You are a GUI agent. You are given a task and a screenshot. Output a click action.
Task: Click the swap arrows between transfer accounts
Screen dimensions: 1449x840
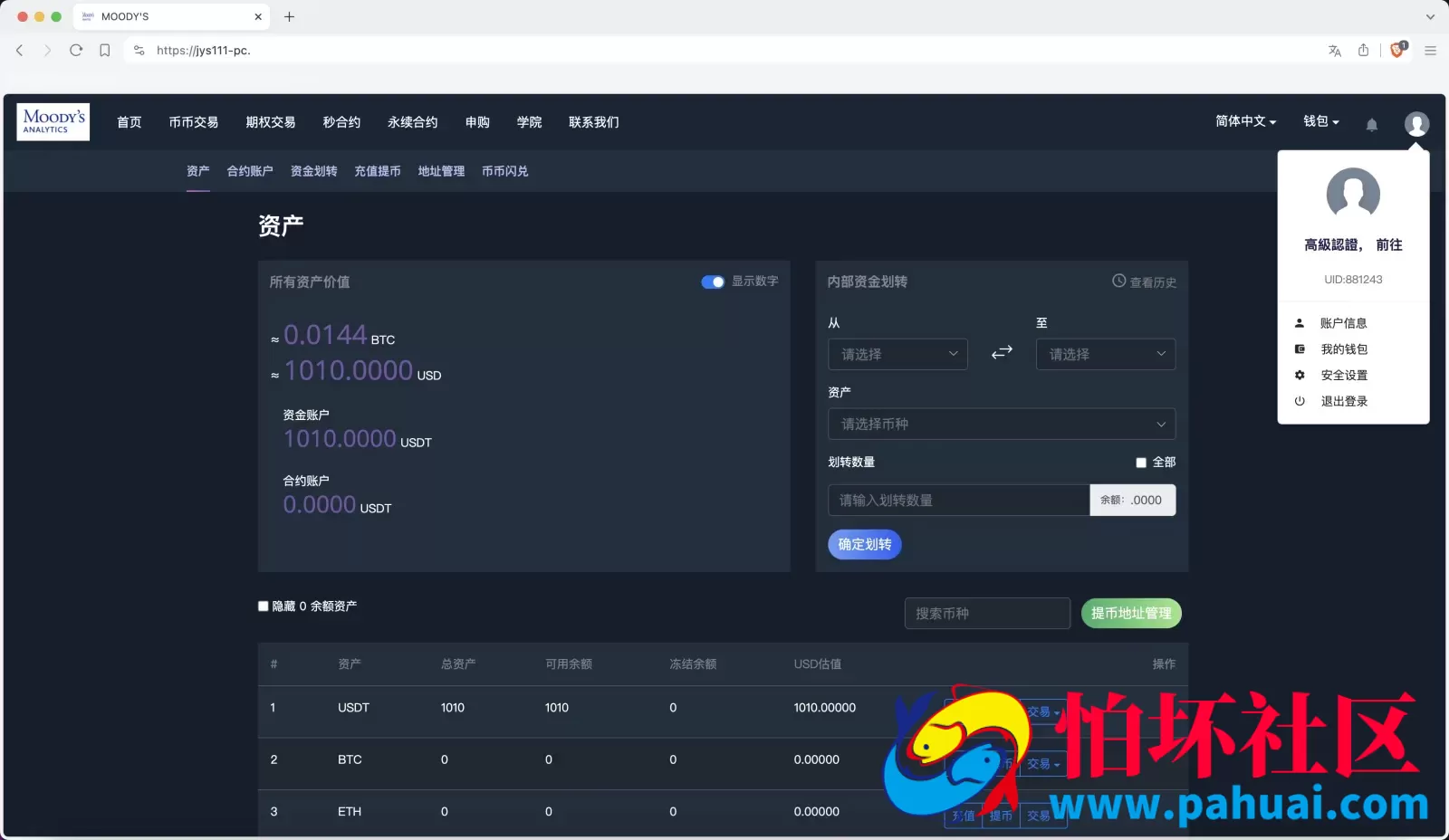click(x=1002, y=352)
